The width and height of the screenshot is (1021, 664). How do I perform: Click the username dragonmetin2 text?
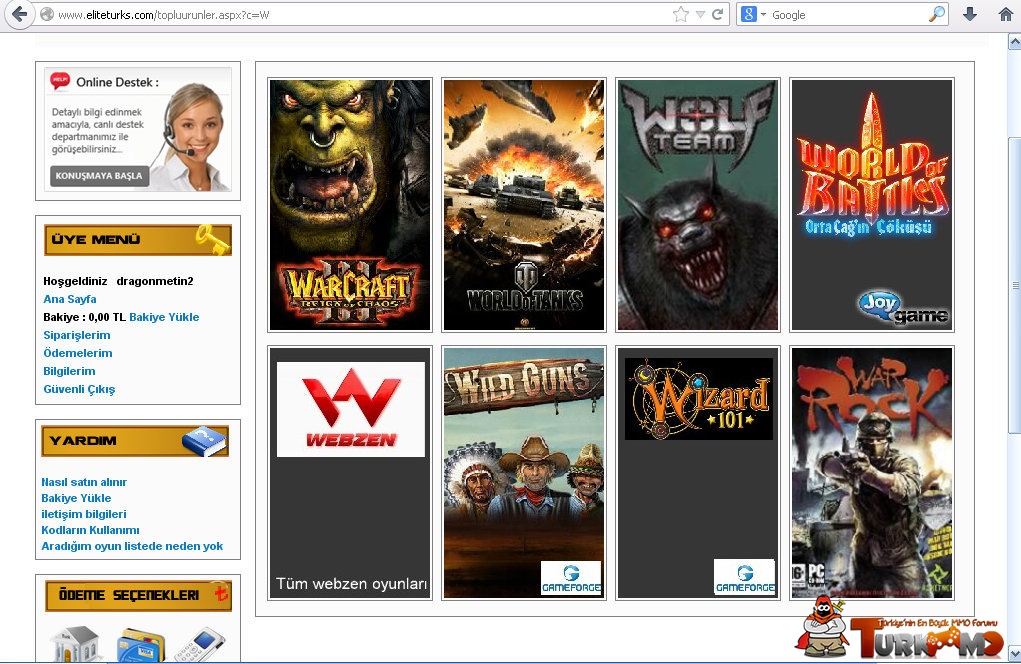[155, 281]
